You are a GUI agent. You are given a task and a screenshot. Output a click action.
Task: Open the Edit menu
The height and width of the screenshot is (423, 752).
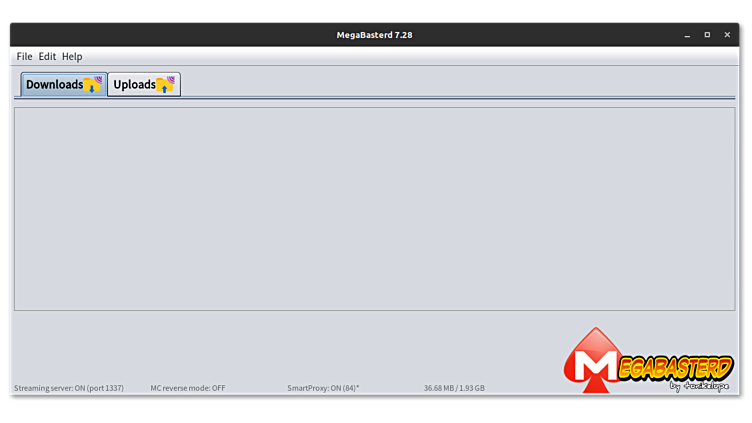pos(47,57)
